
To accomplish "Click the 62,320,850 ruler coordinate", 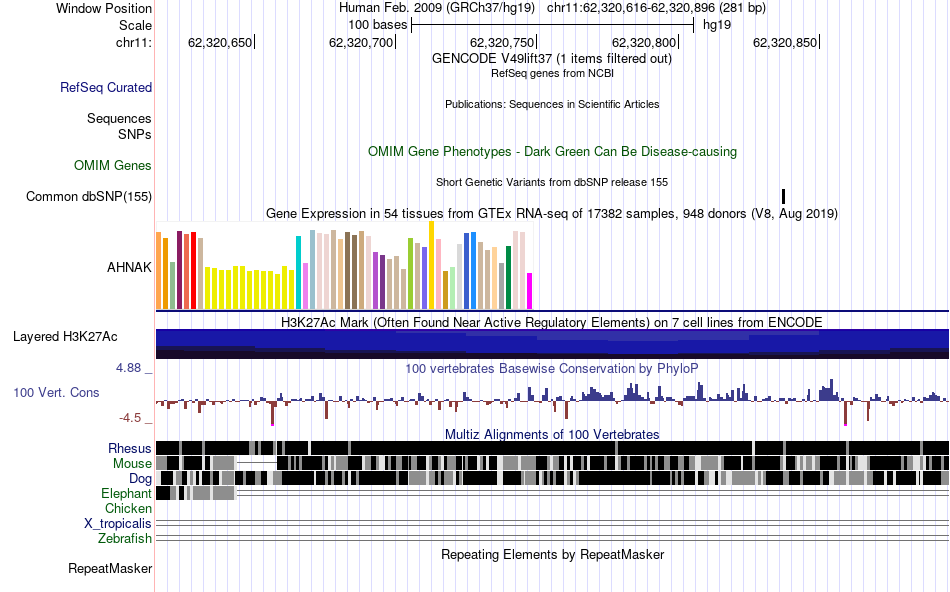I will click(785, 42).
